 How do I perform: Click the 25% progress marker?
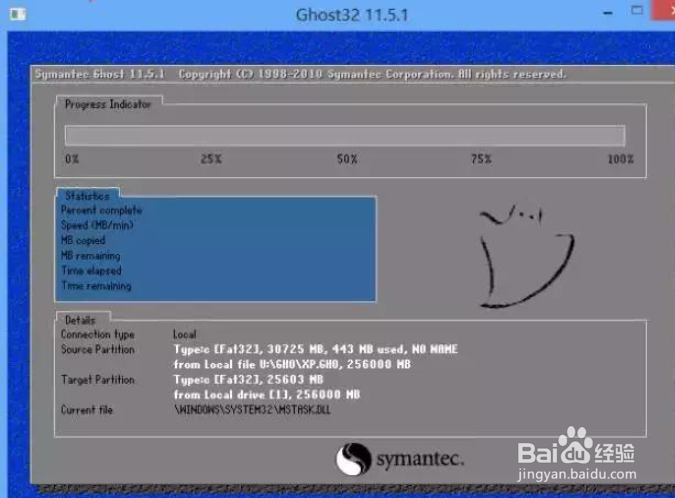(x=211, y=159)
